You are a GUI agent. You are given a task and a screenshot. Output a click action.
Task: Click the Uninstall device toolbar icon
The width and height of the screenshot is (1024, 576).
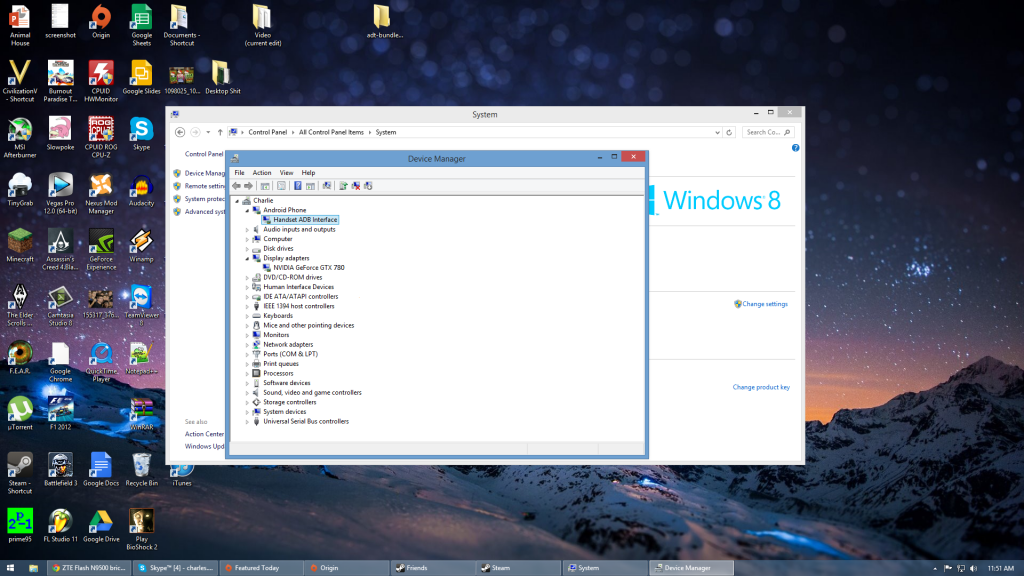(x=356, y=186)
